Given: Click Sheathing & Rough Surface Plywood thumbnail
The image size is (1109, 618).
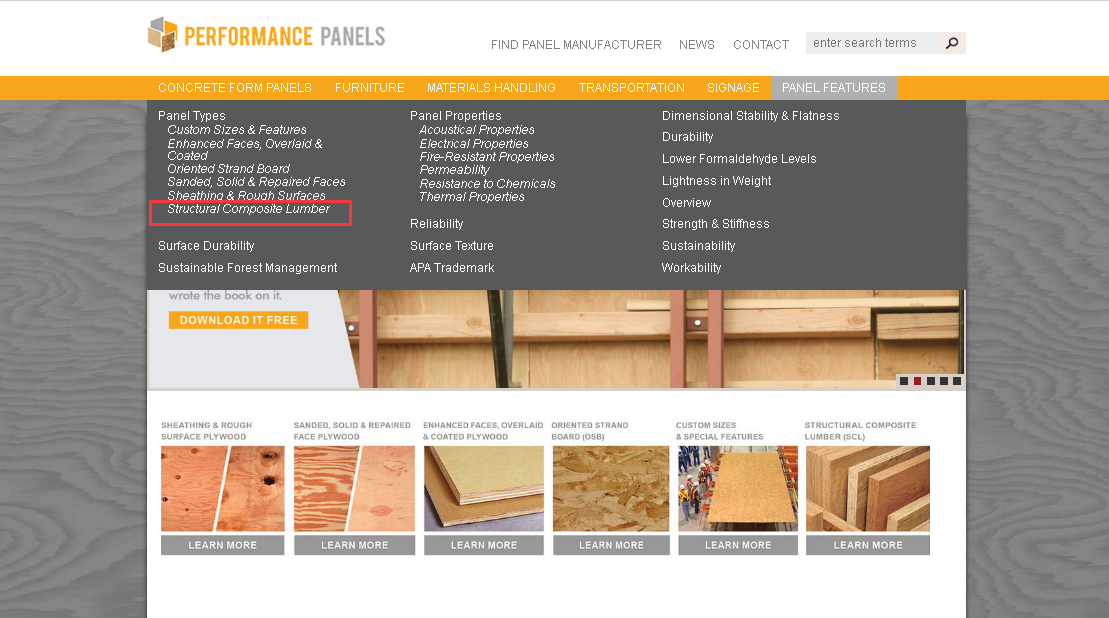Looking at the screenshot, I should pos(223,489).
